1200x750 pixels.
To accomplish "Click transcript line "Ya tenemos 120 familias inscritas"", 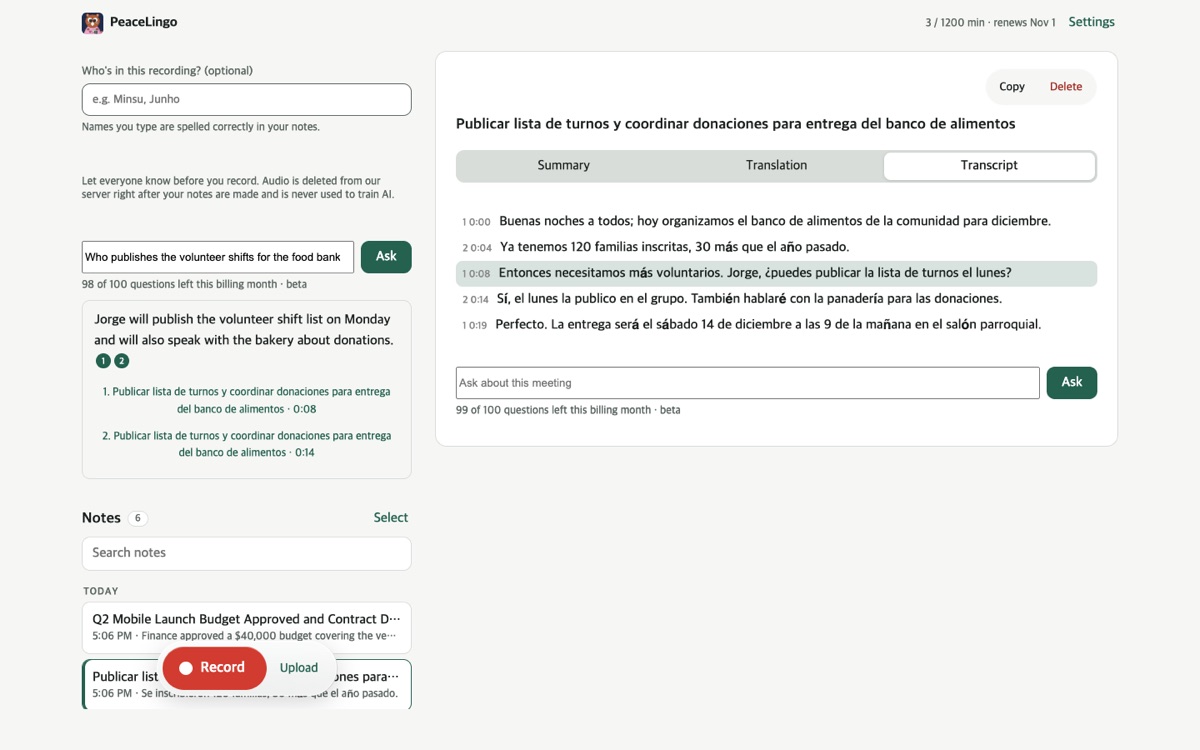I will click(776, 247).
